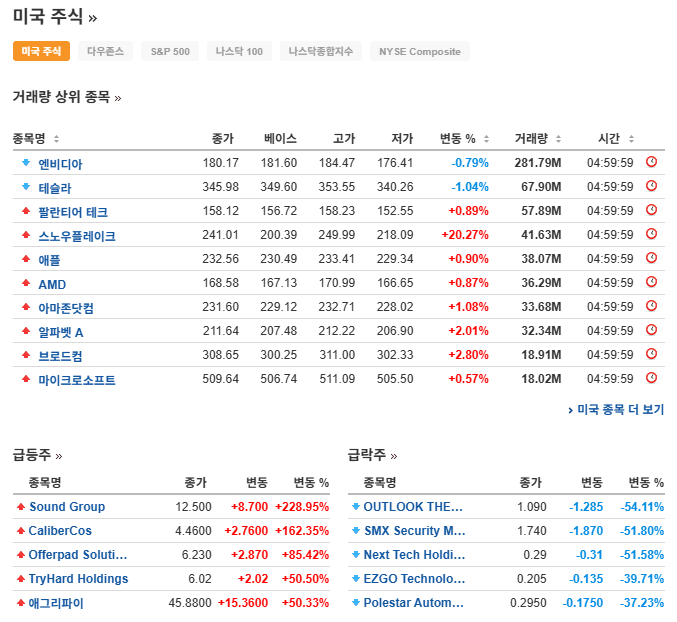Click the clock icon in 알파벳 A row
677x622 pixels.
[x=651, y=330]
